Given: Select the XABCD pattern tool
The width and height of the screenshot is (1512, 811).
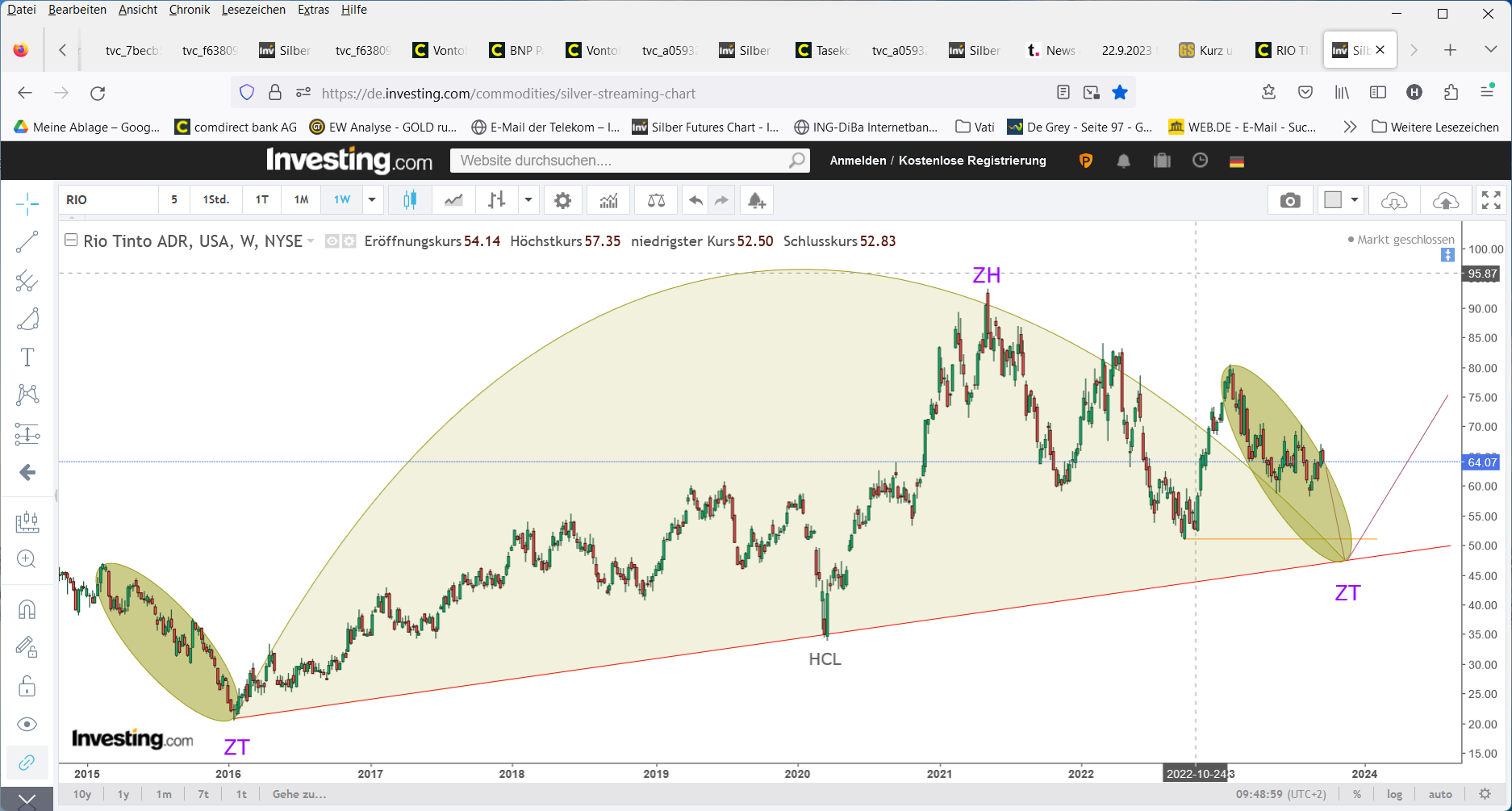Looking at the screenshot, I should (x=27, y=395).
